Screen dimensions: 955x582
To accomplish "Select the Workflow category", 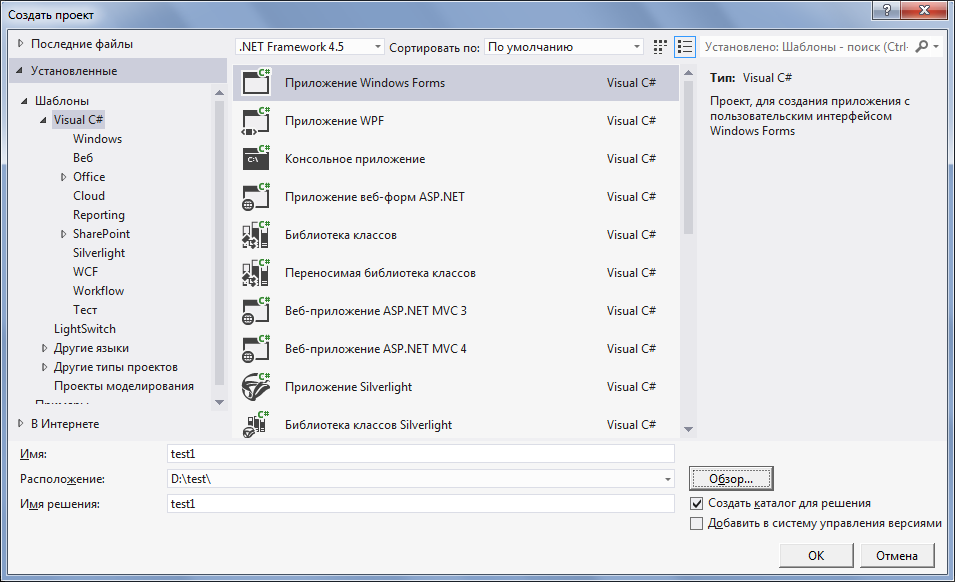I will click(x=98, y=290).
